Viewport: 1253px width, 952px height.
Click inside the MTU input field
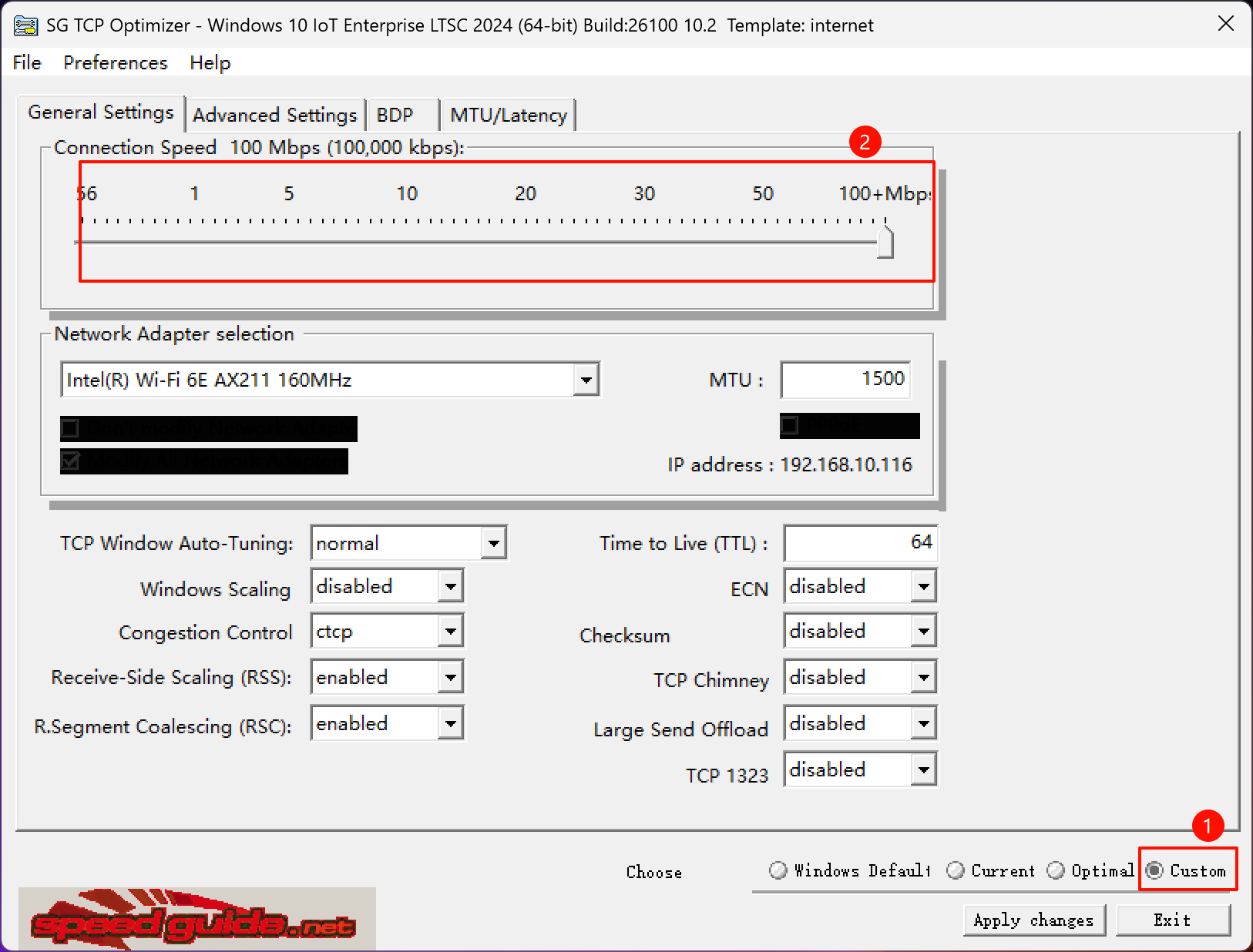tap(845, 379)
